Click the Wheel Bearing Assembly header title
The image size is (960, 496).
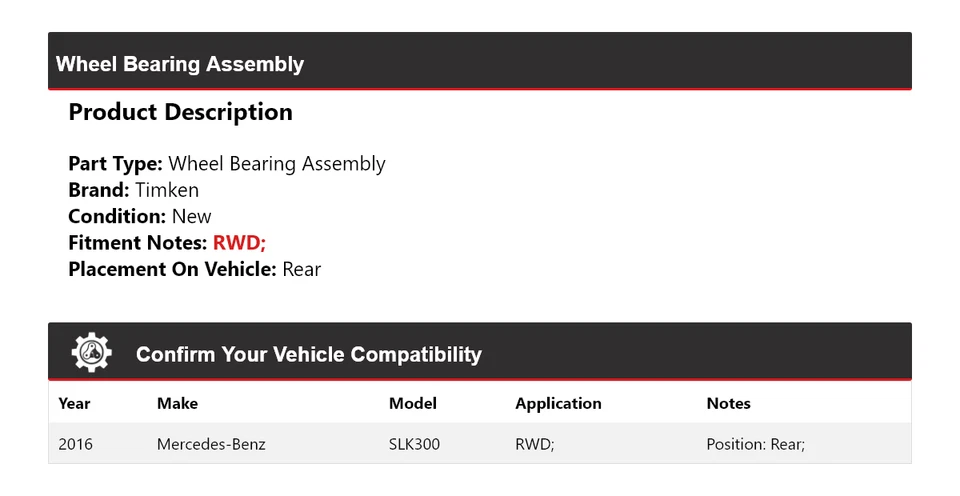coord(180,64)
